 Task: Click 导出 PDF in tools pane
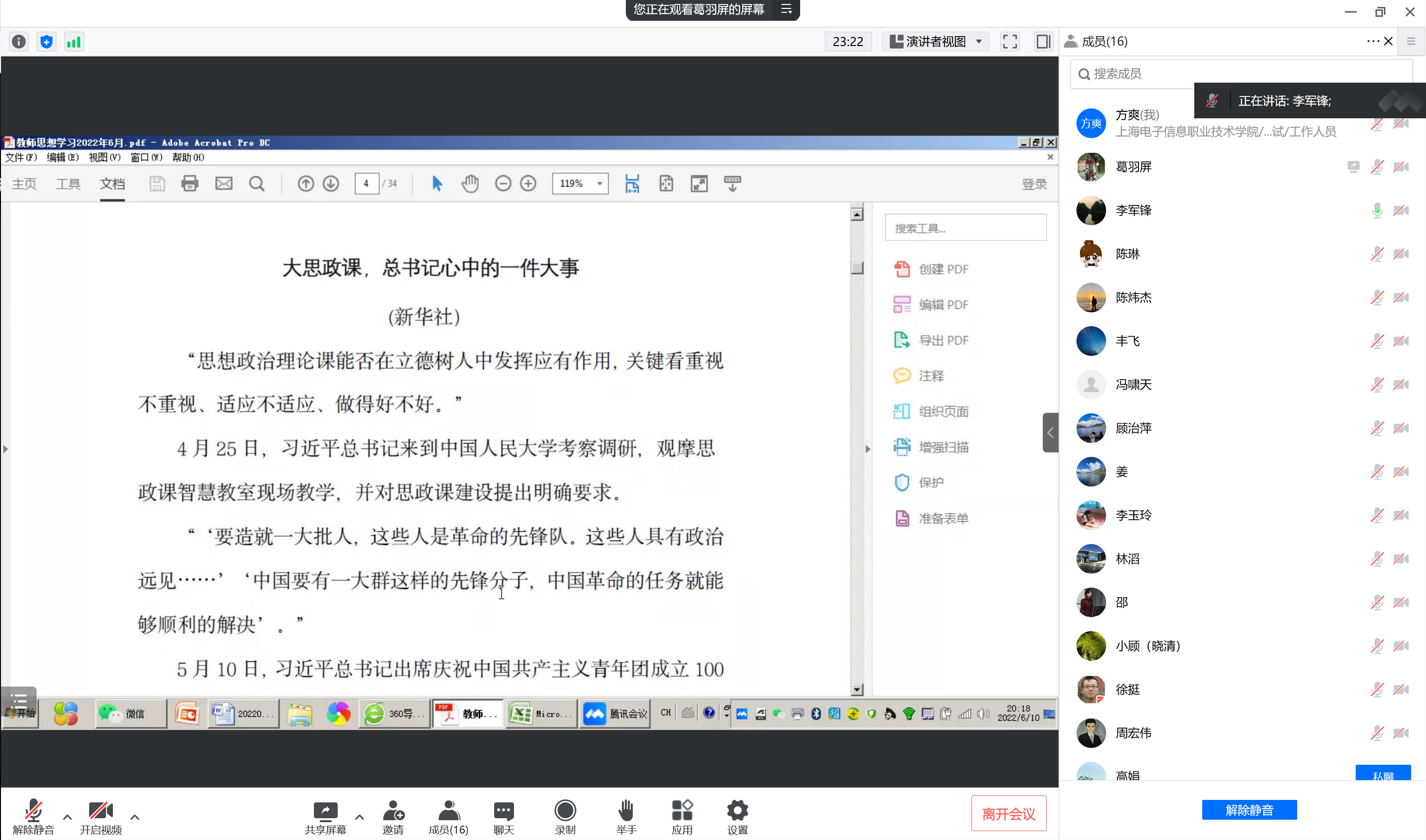[x=932, y=340]
